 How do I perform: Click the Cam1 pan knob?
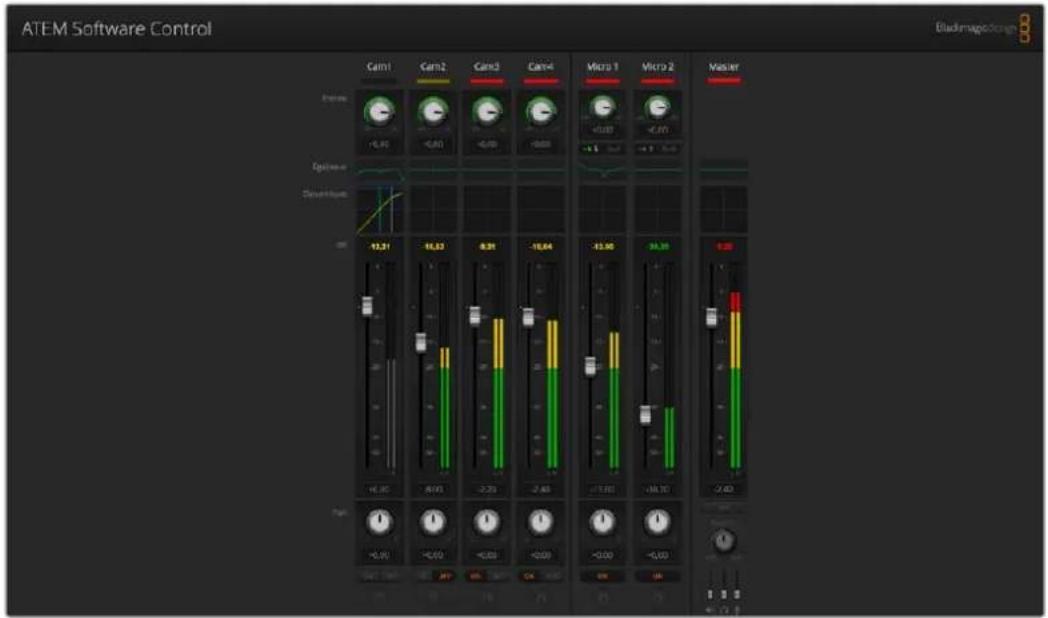tap(379, 522)
